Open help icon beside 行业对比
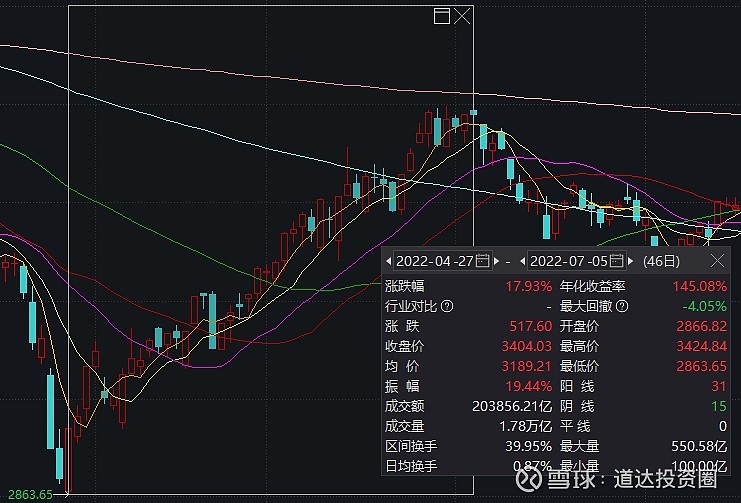This screenshot has height=503, width=741. pyautogui.click(x=447, y=306)
